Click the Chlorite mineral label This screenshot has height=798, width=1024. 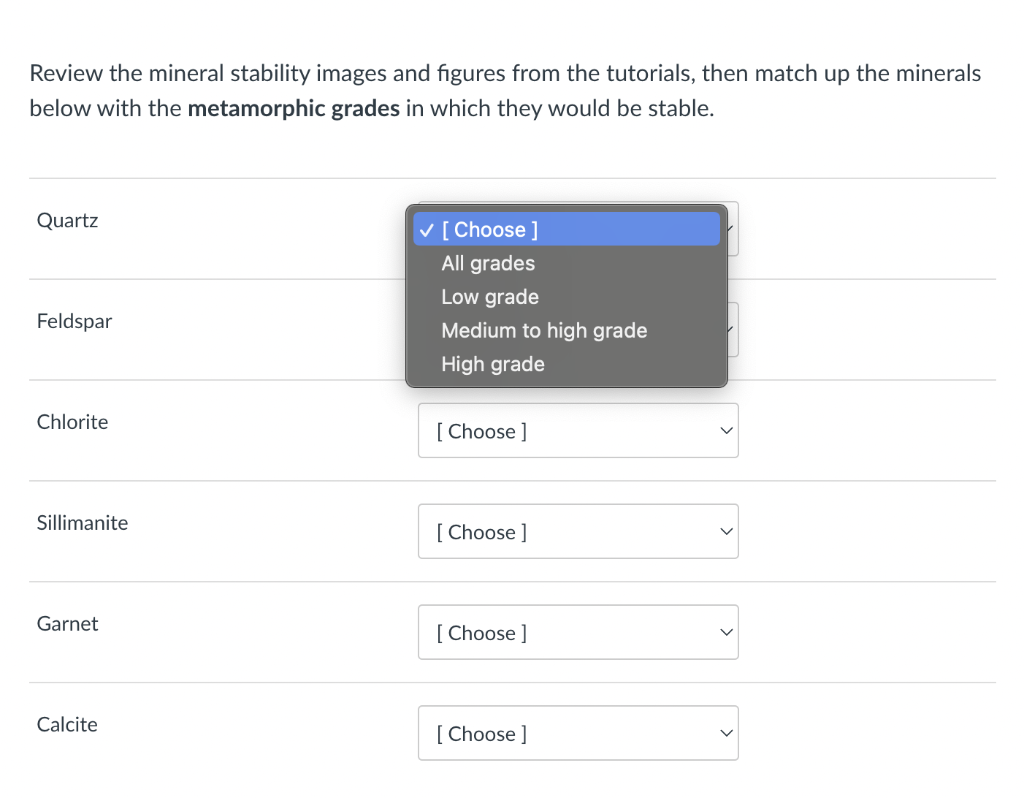point(72,422)
